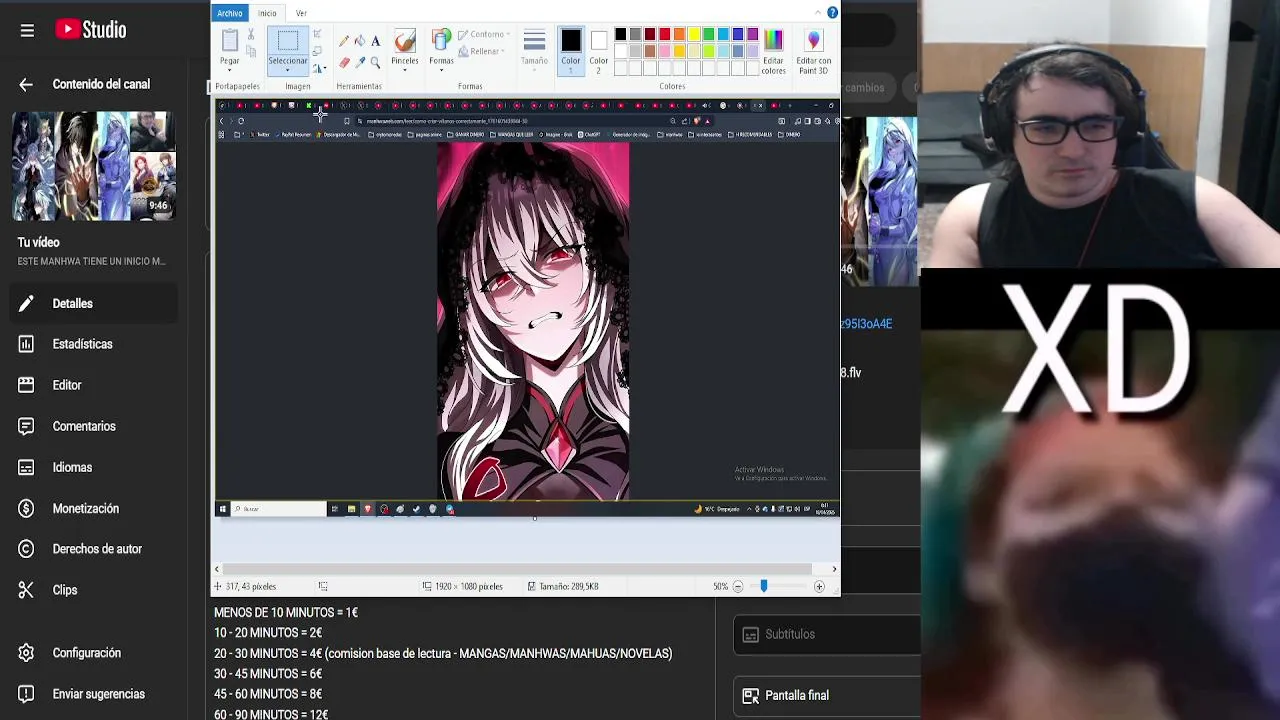The height and width of the screenshot is (720, 1280).
Task: Open Configuración settings
Action: 95,653
